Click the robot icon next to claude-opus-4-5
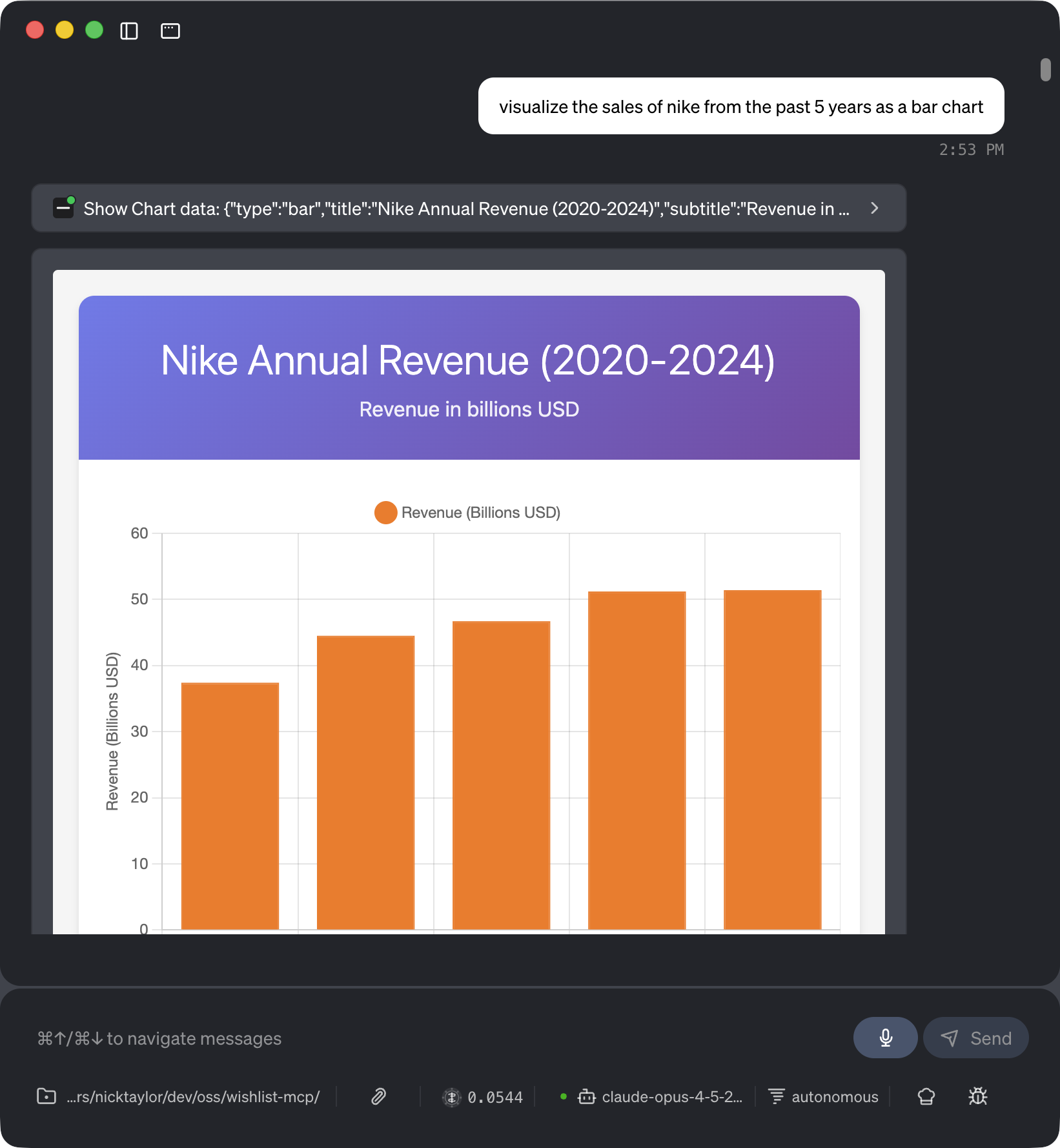 pos(586,1096)
